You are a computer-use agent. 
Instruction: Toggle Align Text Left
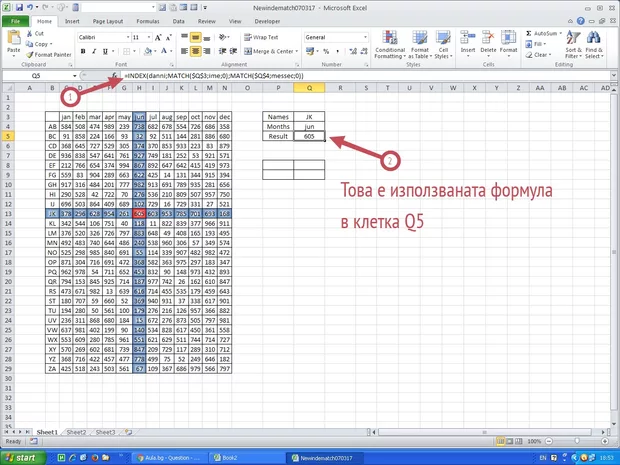click(184, 51)
